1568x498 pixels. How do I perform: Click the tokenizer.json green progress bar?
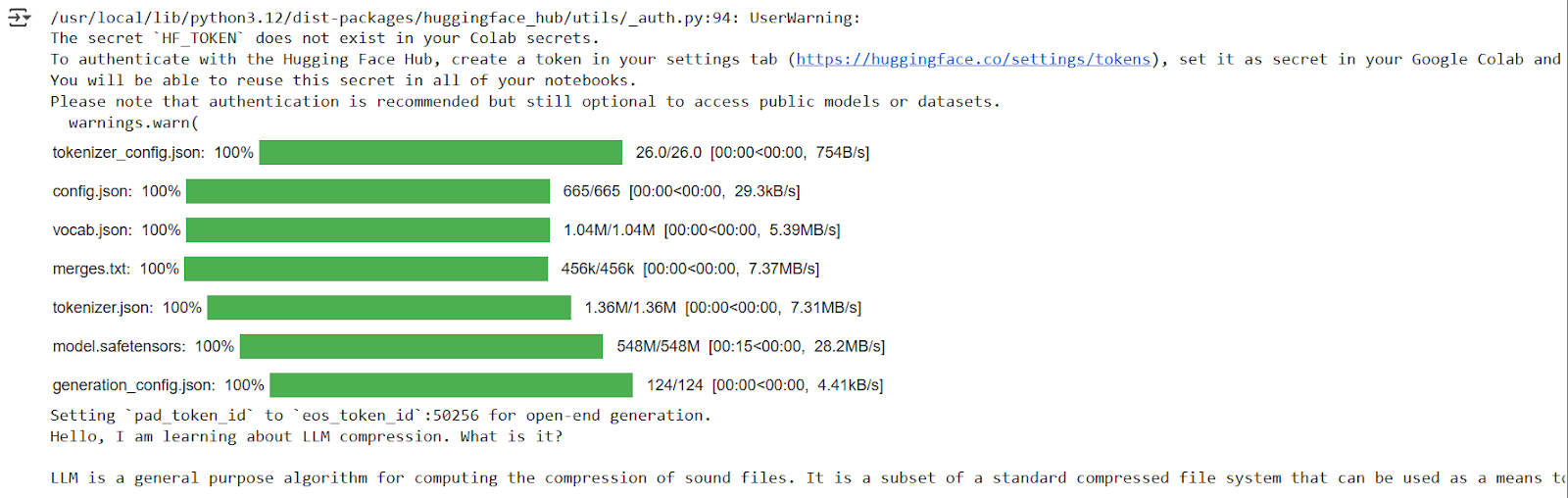389,308
